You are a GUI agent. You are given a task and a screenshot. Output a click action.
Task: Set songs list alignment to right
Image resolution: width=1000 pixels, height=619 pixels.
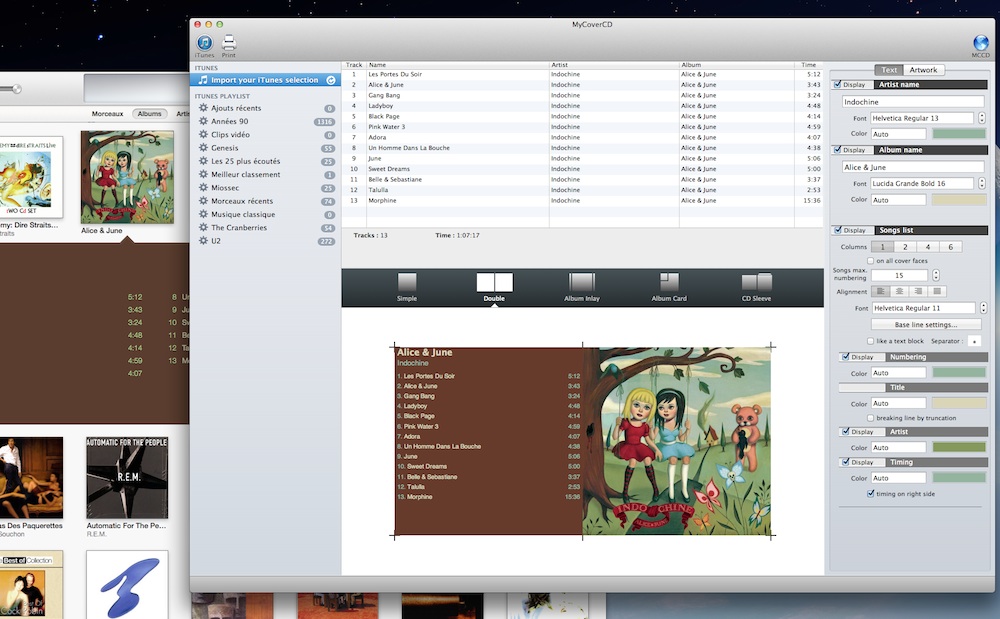coord(918,291)
